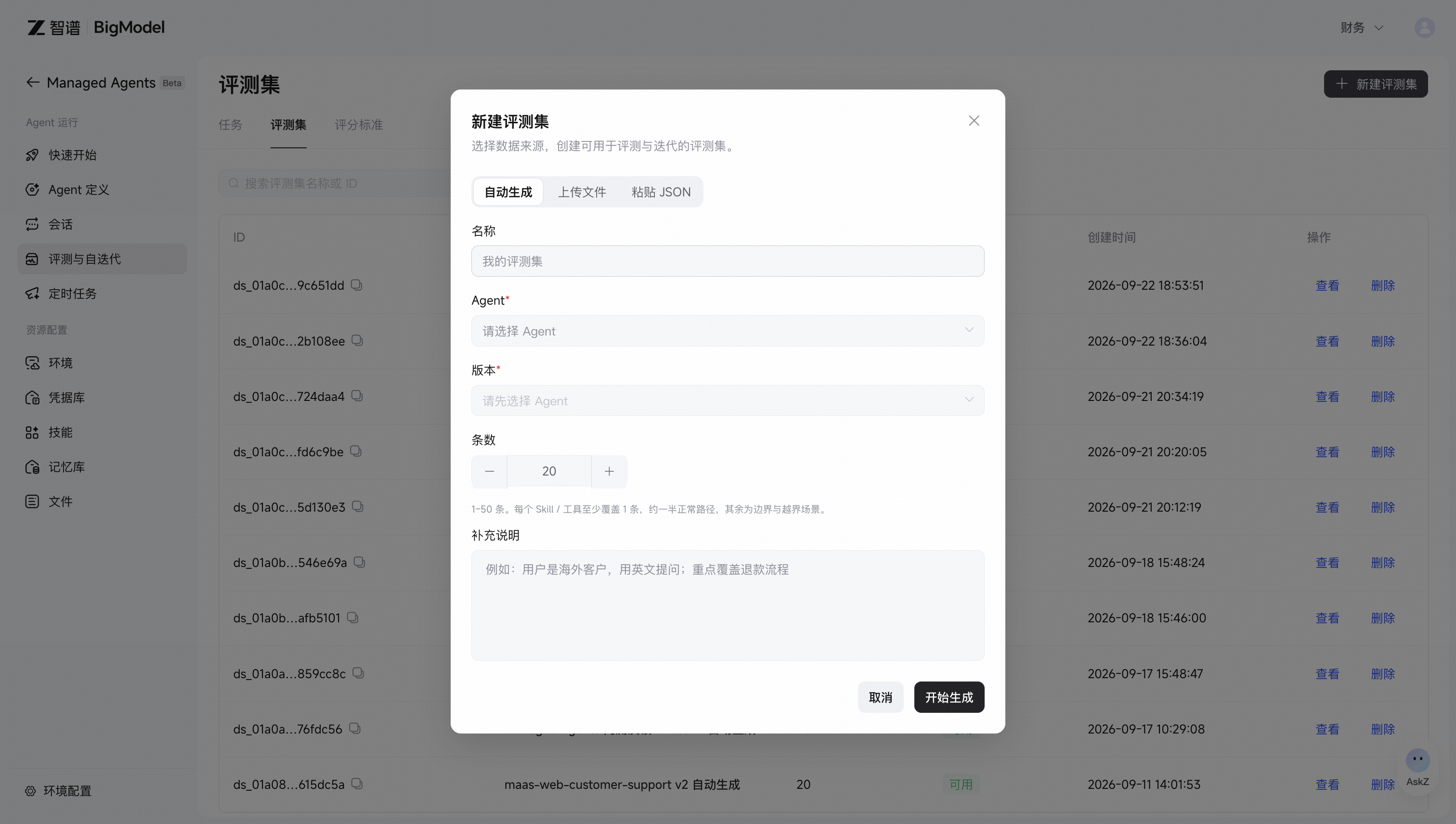The width and height of the screenshot is (1456, 824).
Task: Click 删除 for 2026-09-21 20:34:19 row
Action: point(1383,396)
